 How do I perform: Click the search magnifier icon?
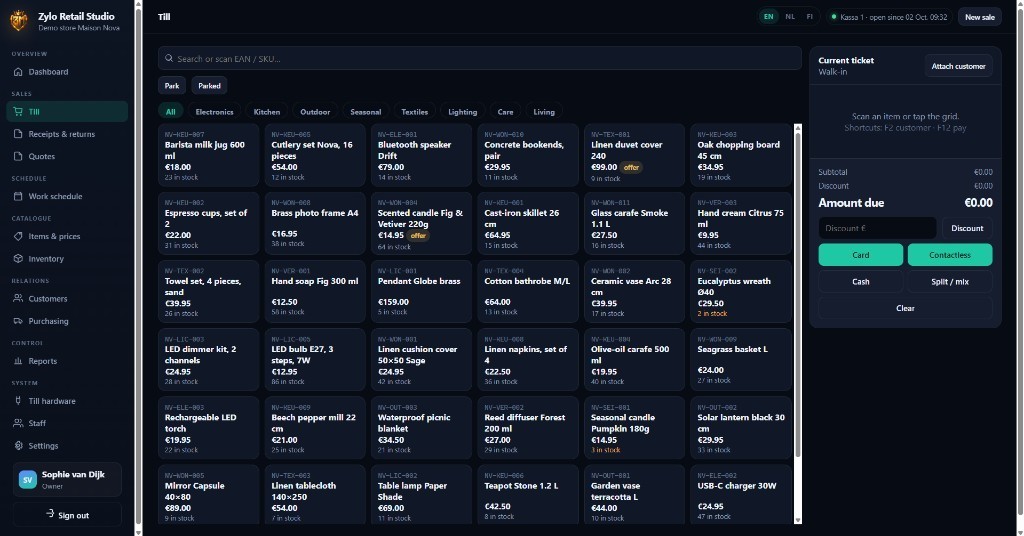tap(169, 58)
